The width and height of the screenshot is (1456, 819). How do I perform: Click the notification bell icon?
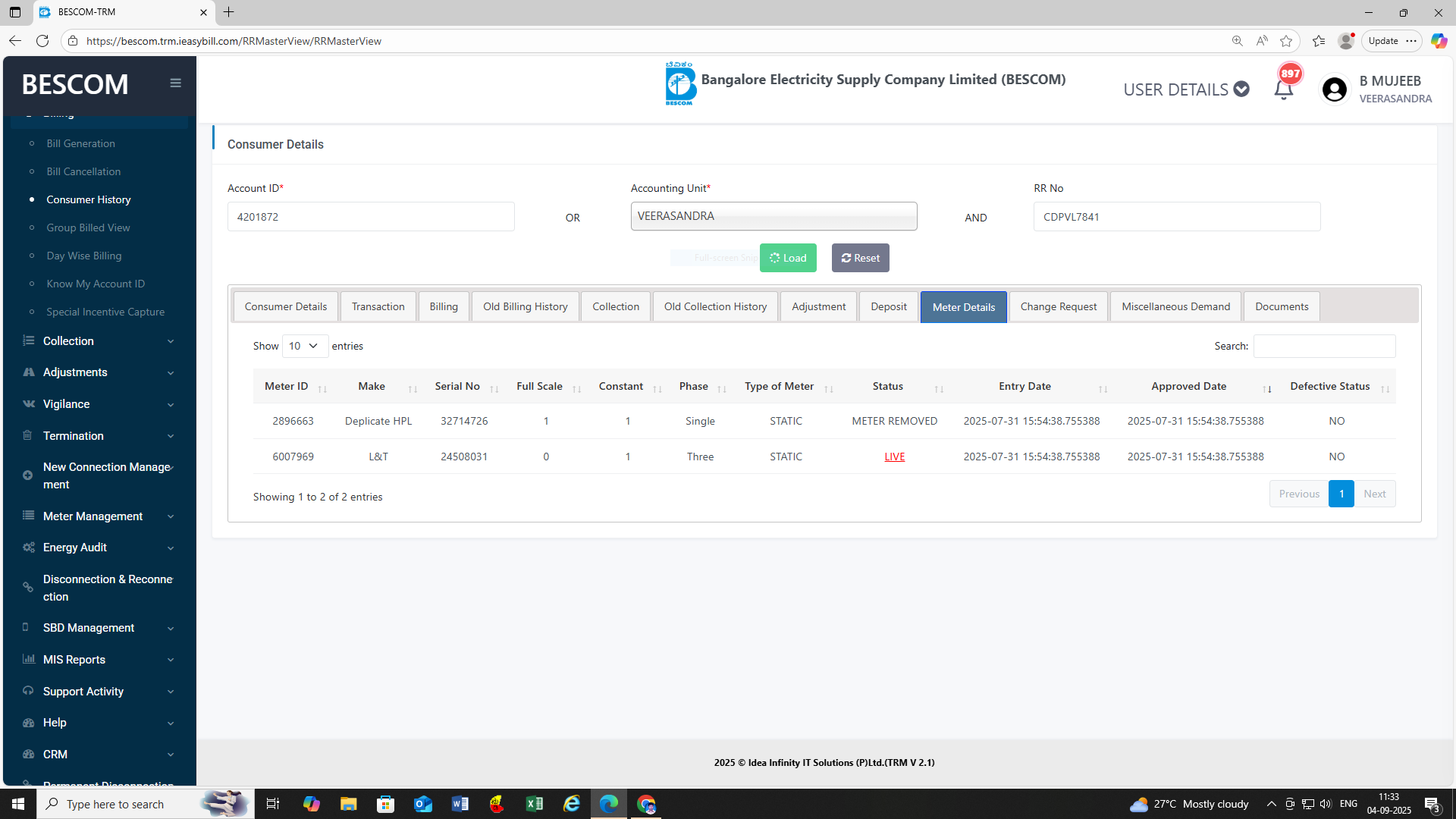(x=1283, y=89)
